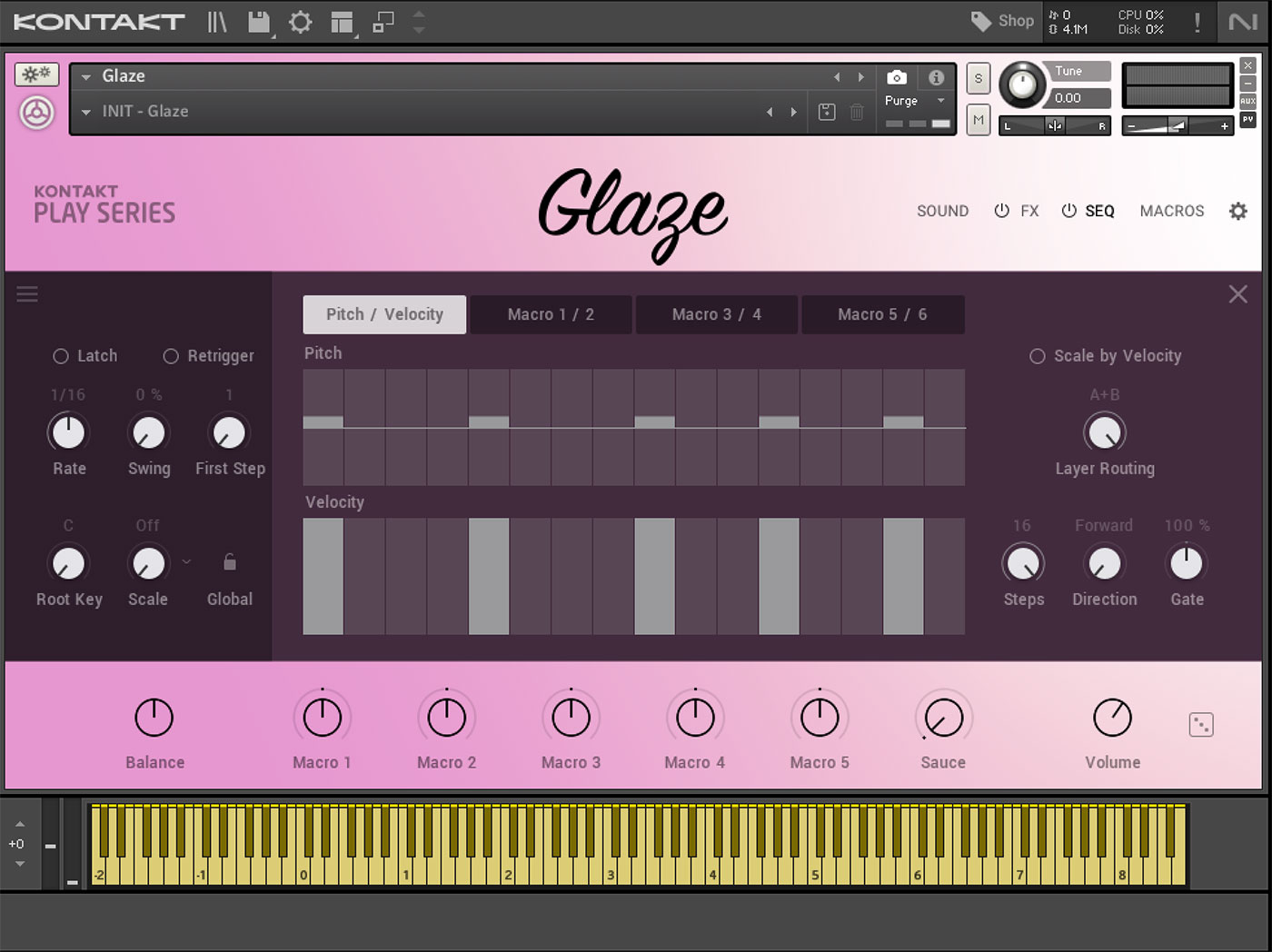Click the AUX button on instrument header
Image resolution: width=1272 pixels, height=952 pixels.
1248,101
